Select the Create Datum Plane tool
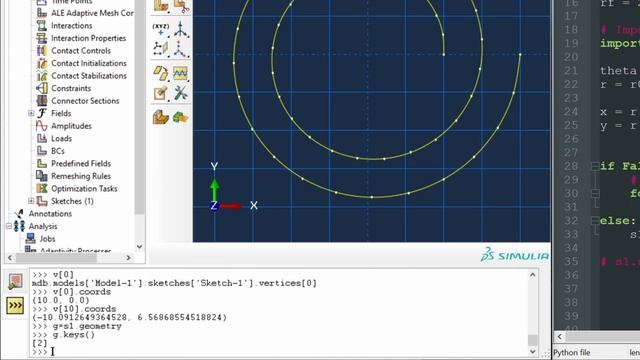This screenshot has width=640, height=360. coord(160,49)
